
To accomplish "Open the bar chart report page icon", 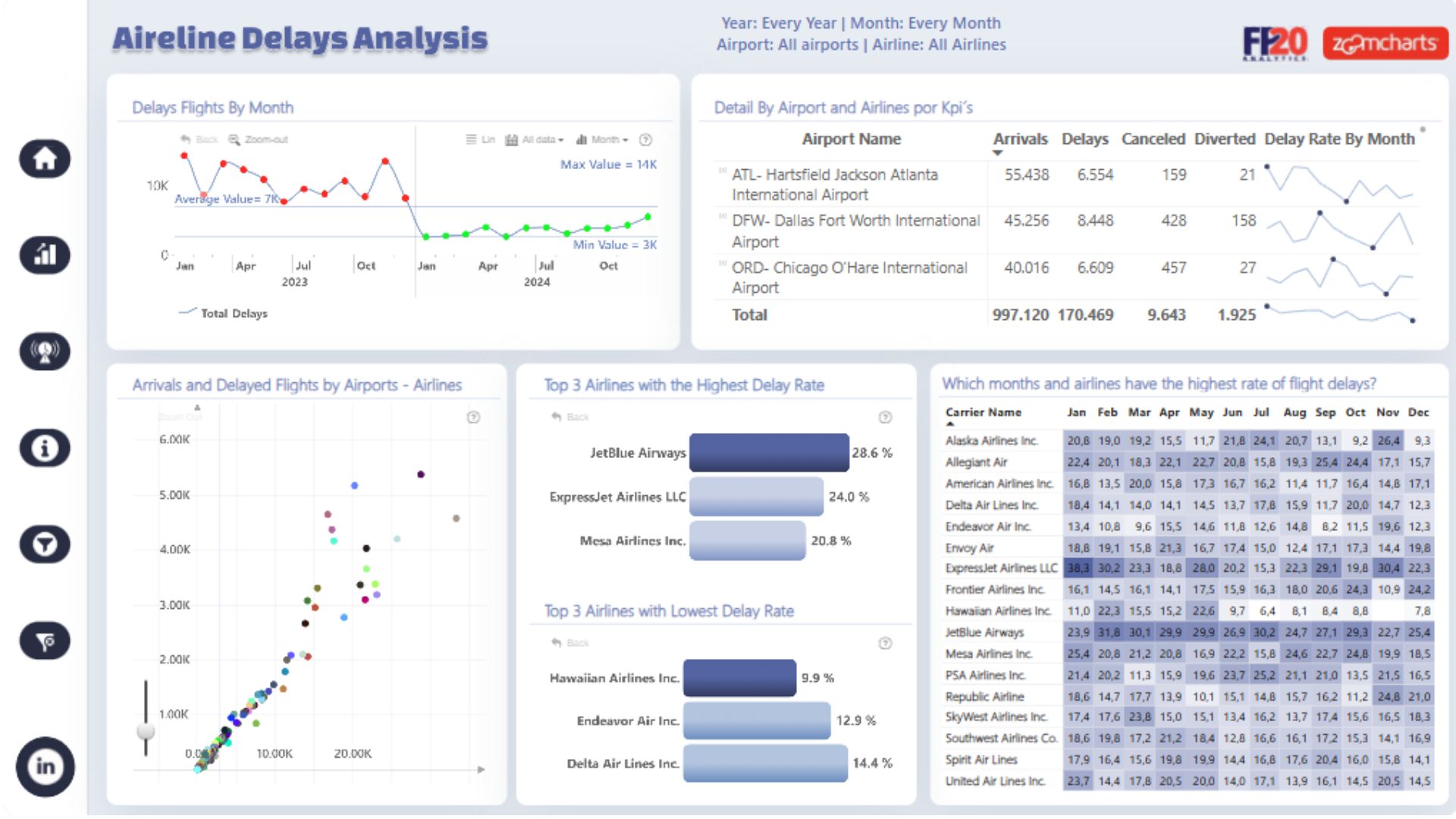I will click(x=45, y=256).
